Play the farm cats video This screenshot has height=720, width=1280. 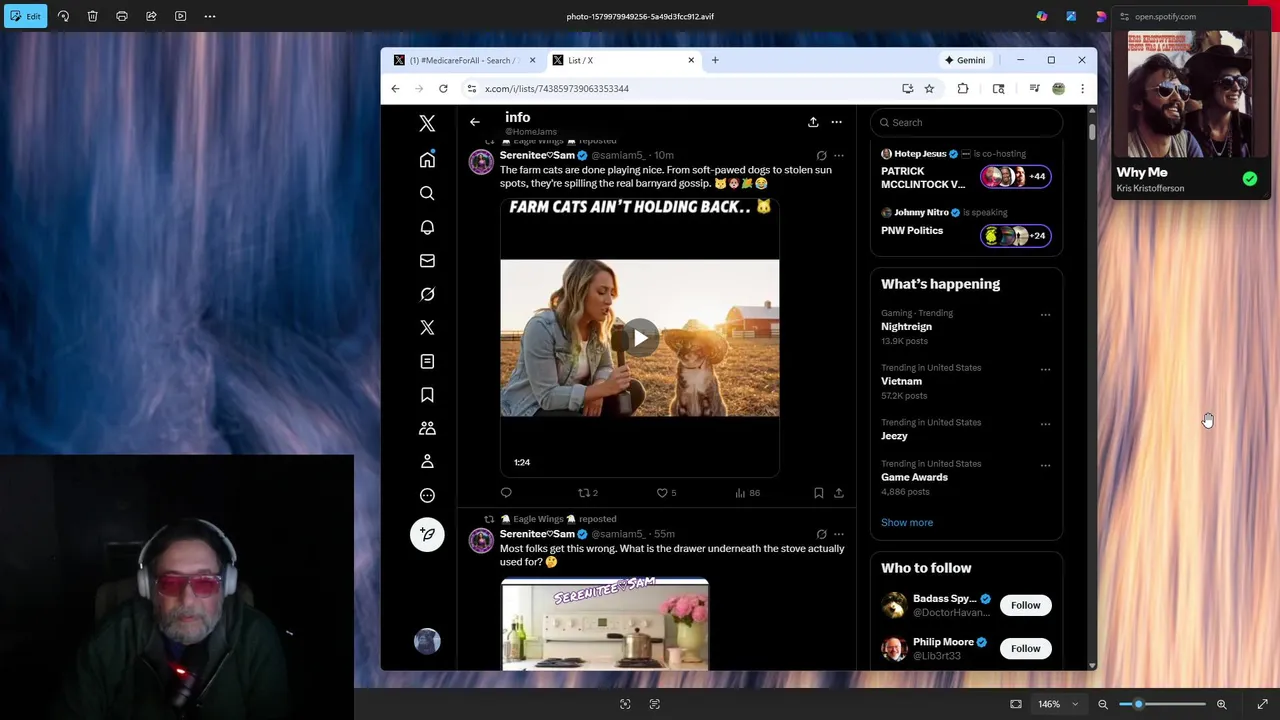pos(640,338)
